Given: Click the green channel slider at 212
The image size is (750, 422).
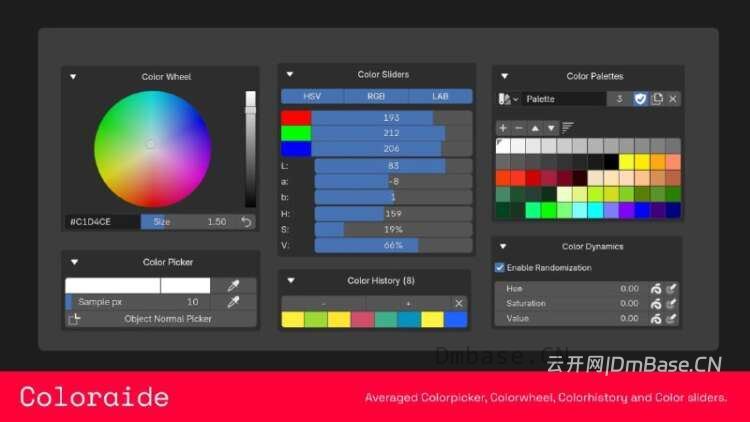Looking at the screenshot, I should coord(392,133).
